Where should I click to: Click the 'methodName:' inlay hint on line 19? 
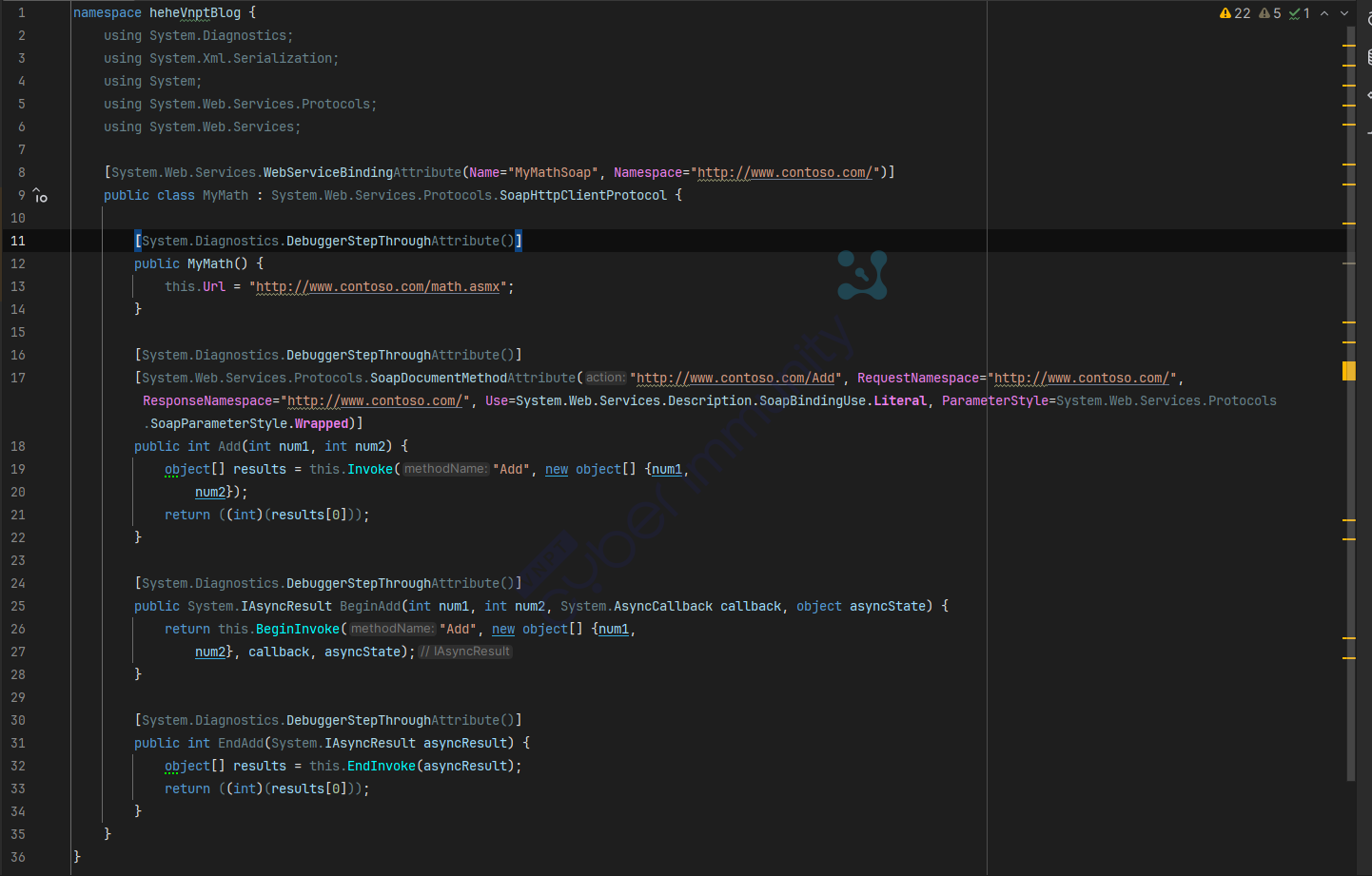[445, 470]
